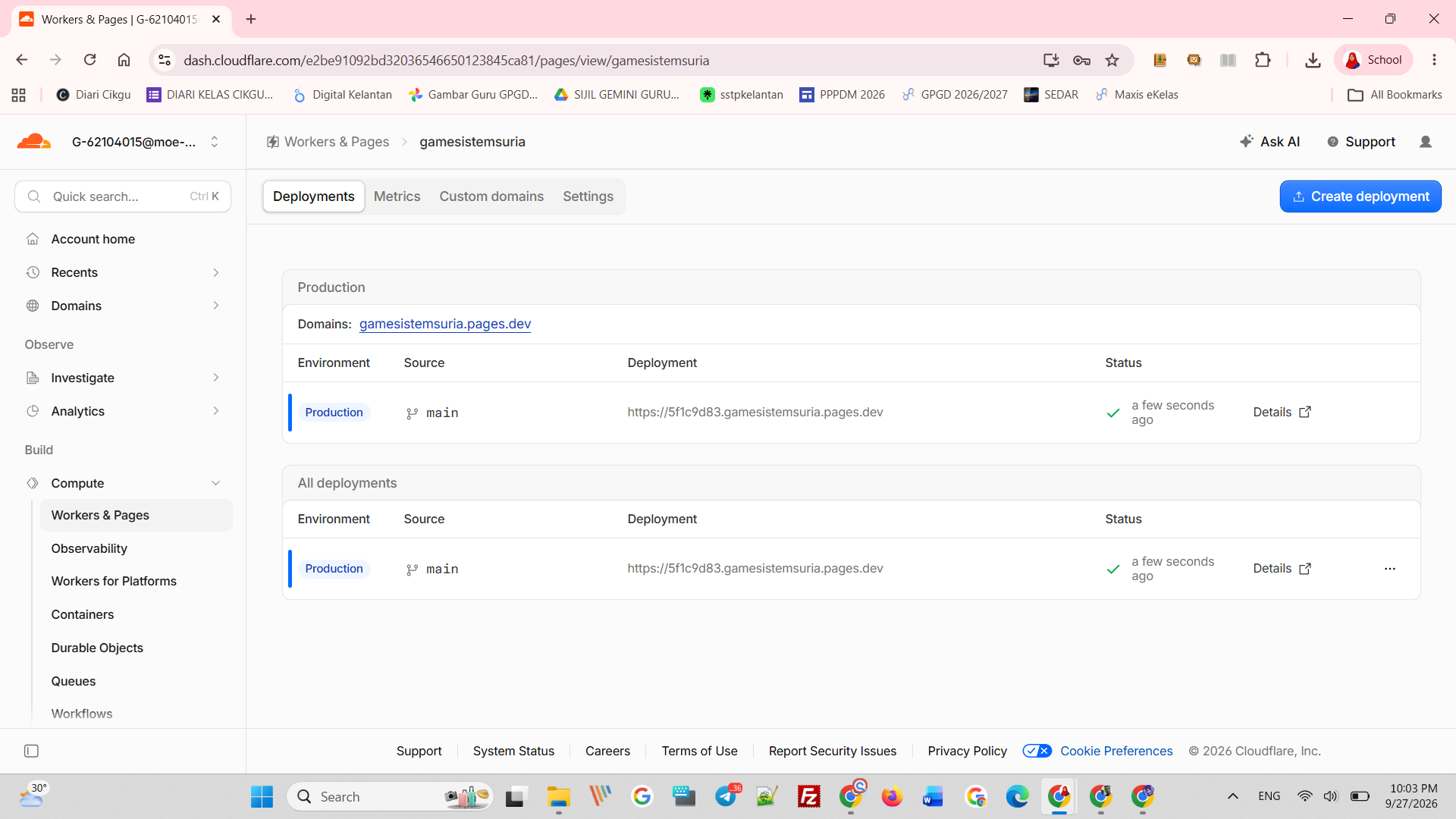The image size is (1456, 819).
Task: Collapse sidebar with the panel toggle icon
Action: [31, 751]
